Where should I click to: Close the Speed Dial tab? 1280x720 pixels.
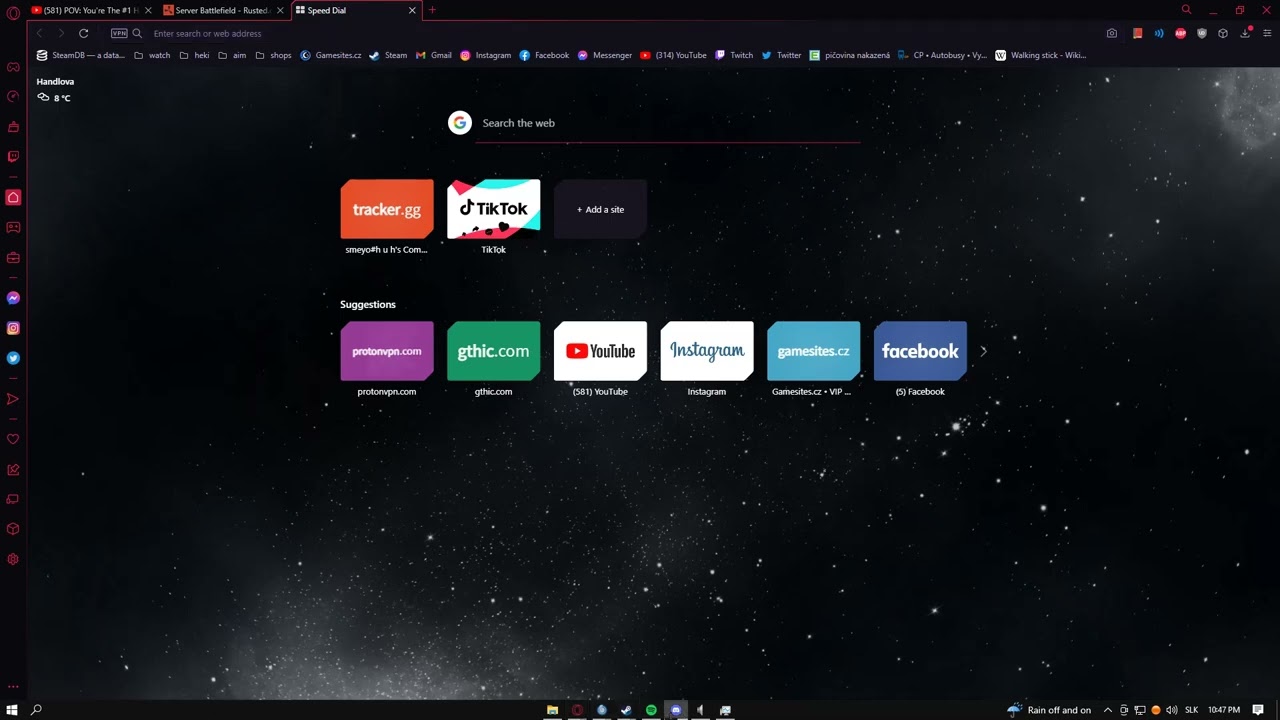click(x=412, y=10)
